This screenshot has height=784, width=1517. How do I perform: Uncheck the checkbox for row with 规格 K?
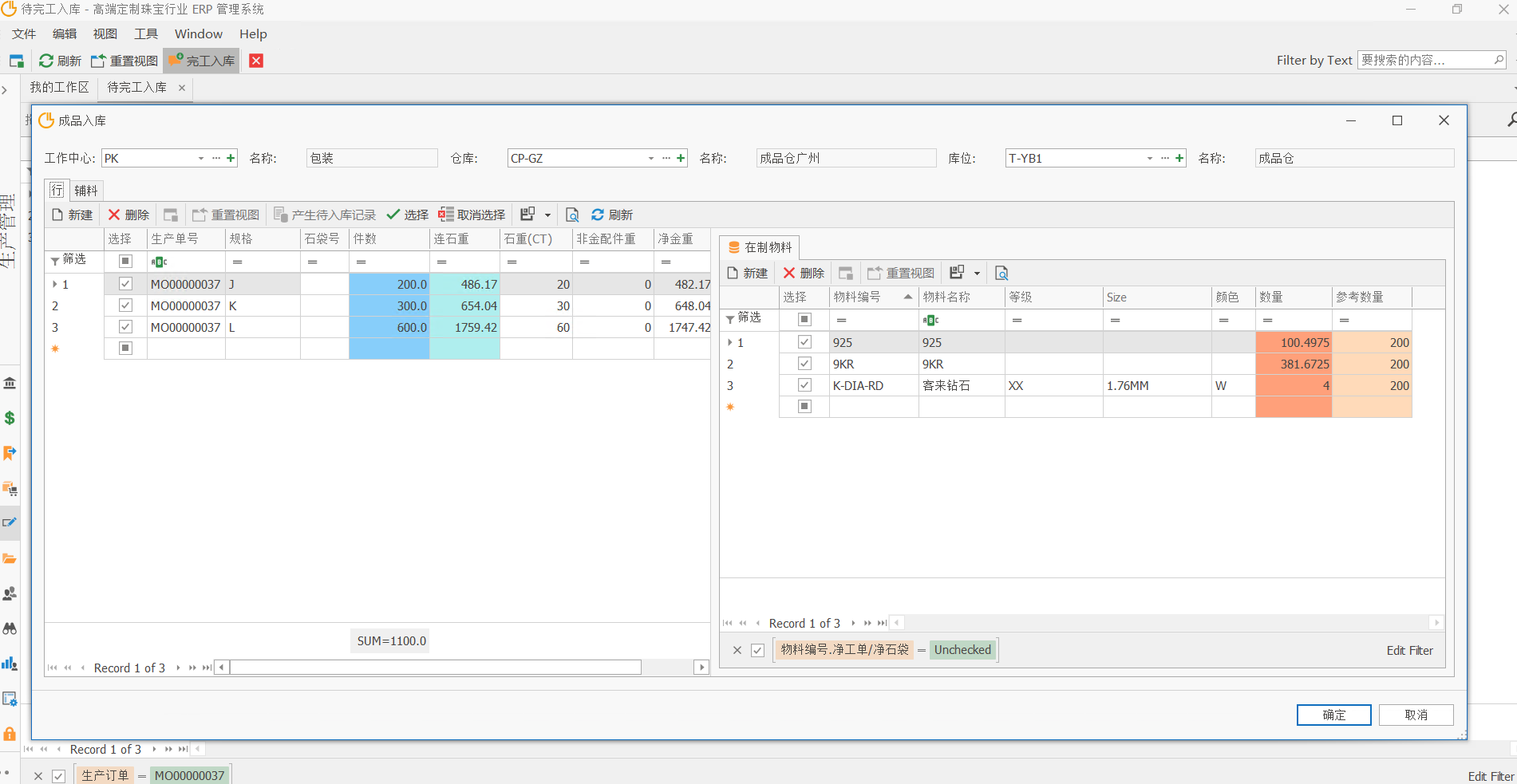tap(125, 305)
